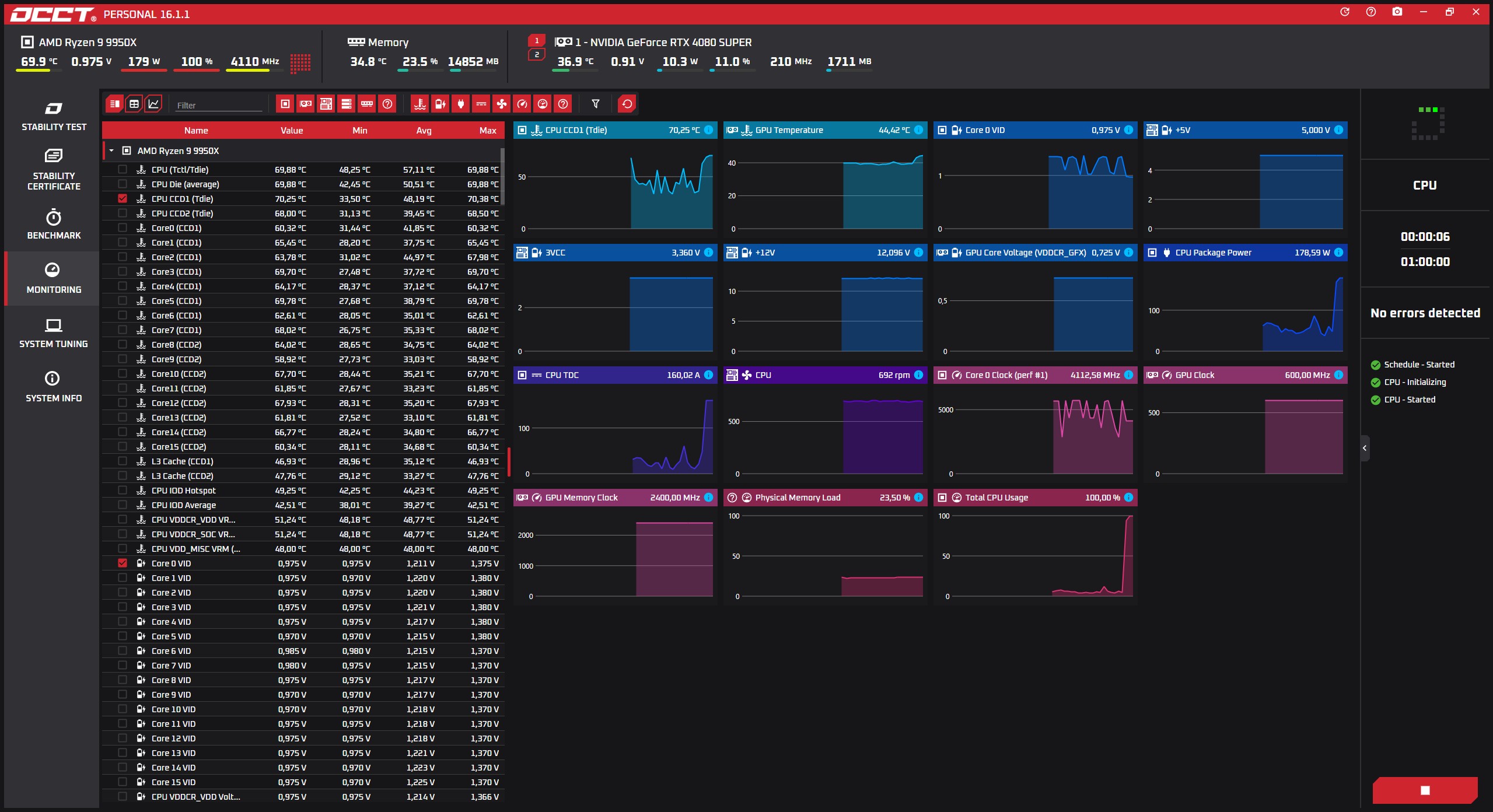
Task: Take a screenshot with the camera icon
Action: coord(1397,12)
